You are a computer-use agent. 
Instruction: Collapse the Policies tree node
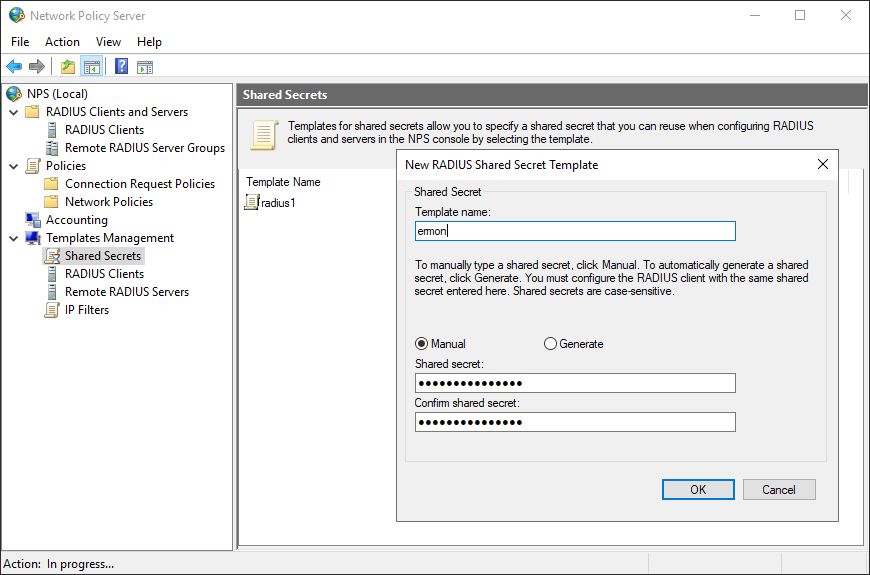(14, 166)
